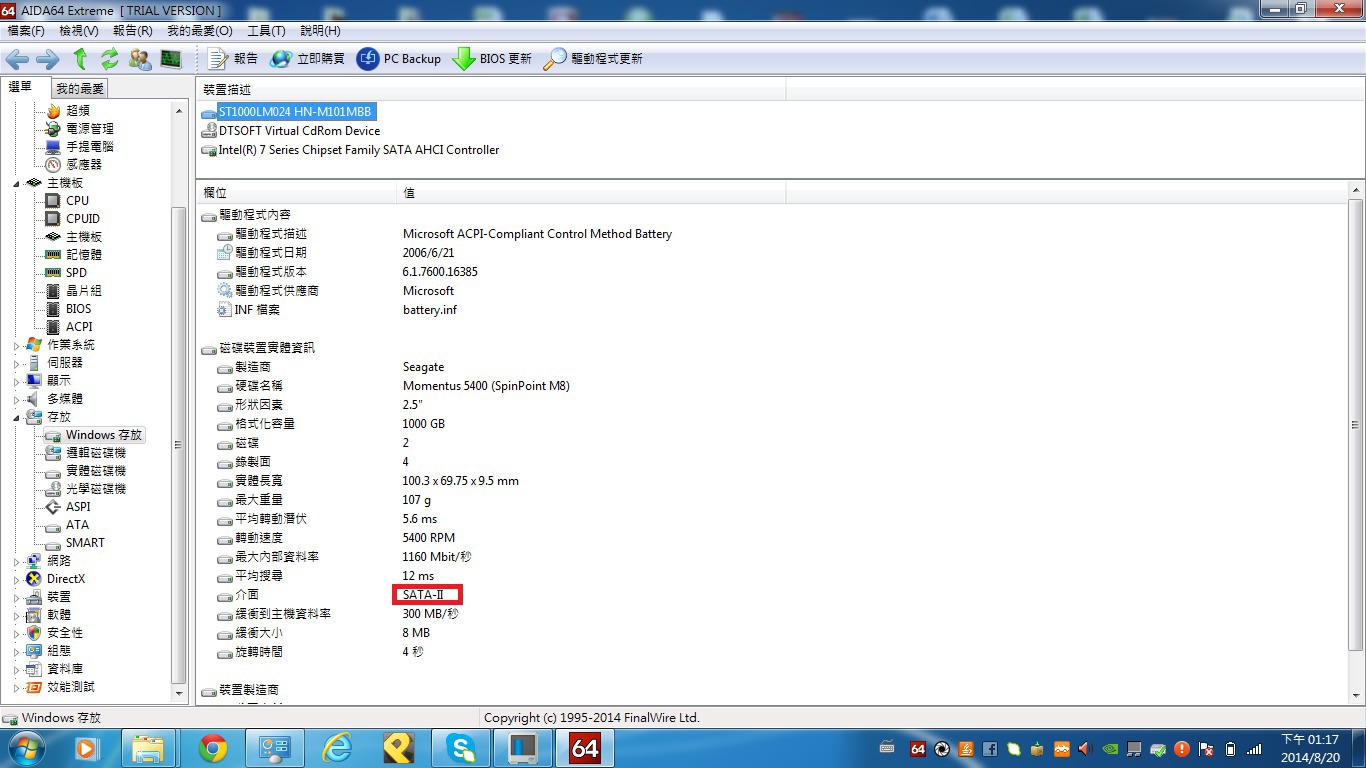Select 超頻 overclock tree item

(78, 111)
